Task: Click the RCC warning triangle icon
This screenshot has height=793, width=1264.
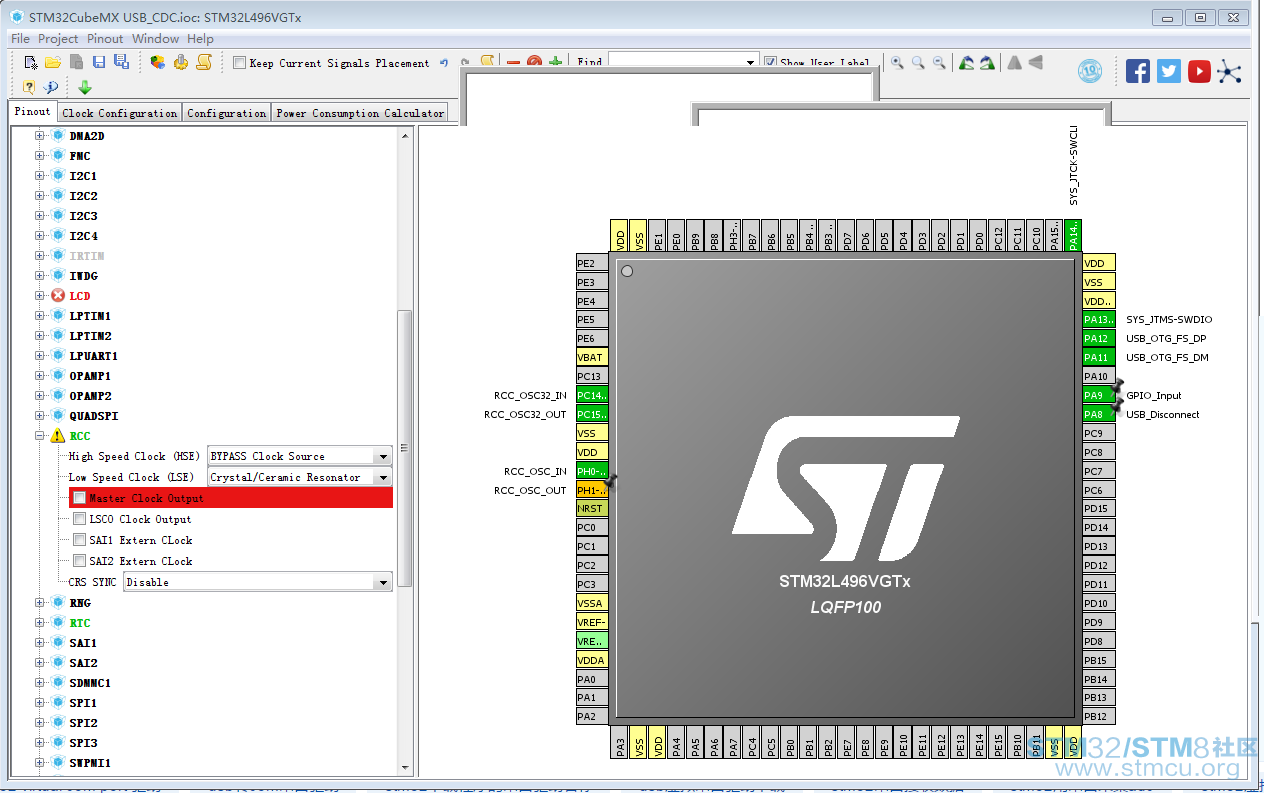Action: [58, 436]
